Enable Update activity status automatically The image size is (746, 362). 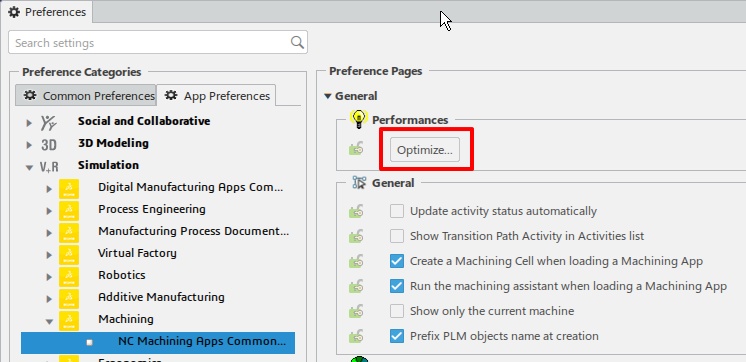(397, 211)
